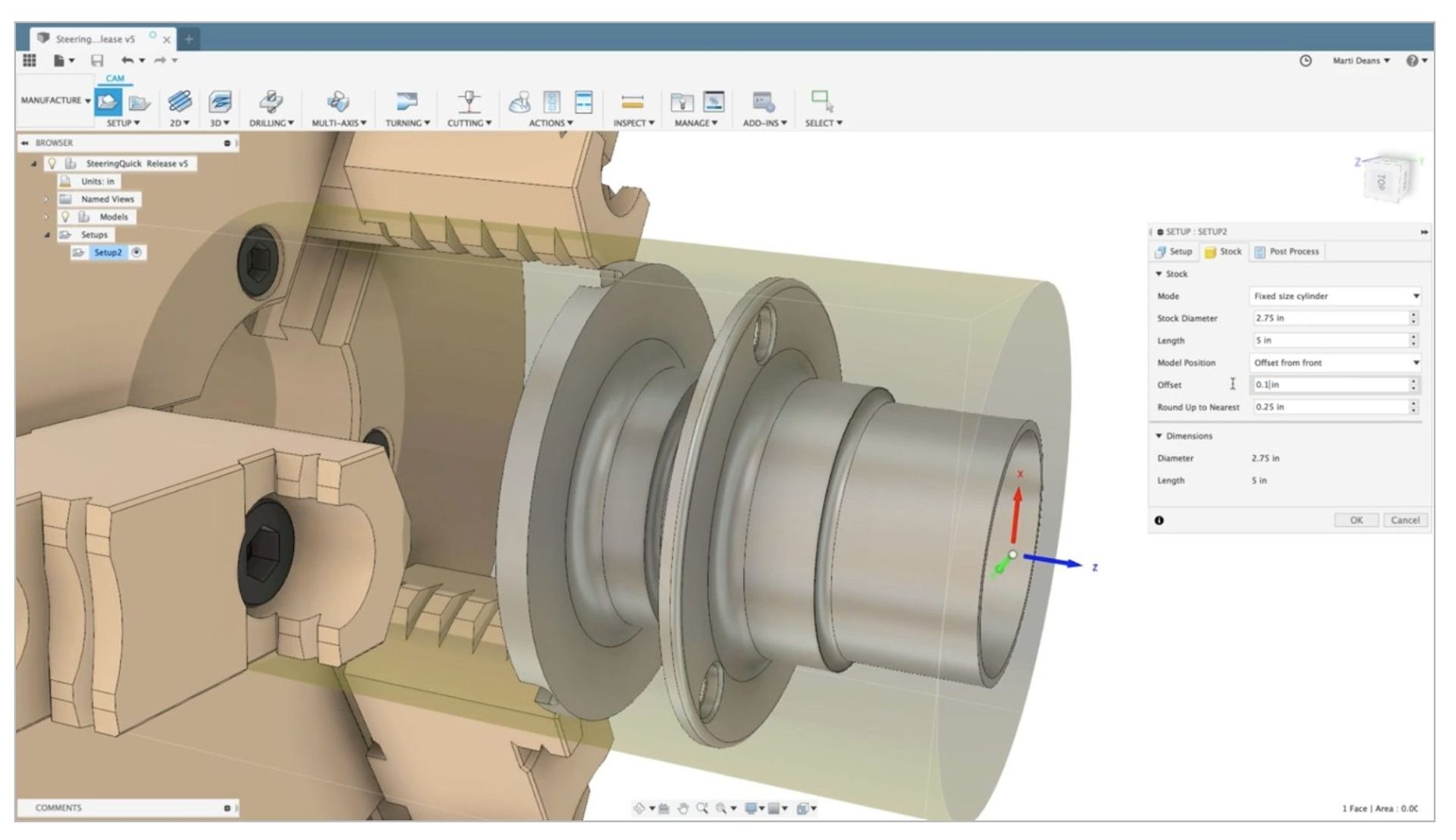The image size is (1456, 840).
Task: Open the data panel grid icon
Action: click(x=30, y=60)
